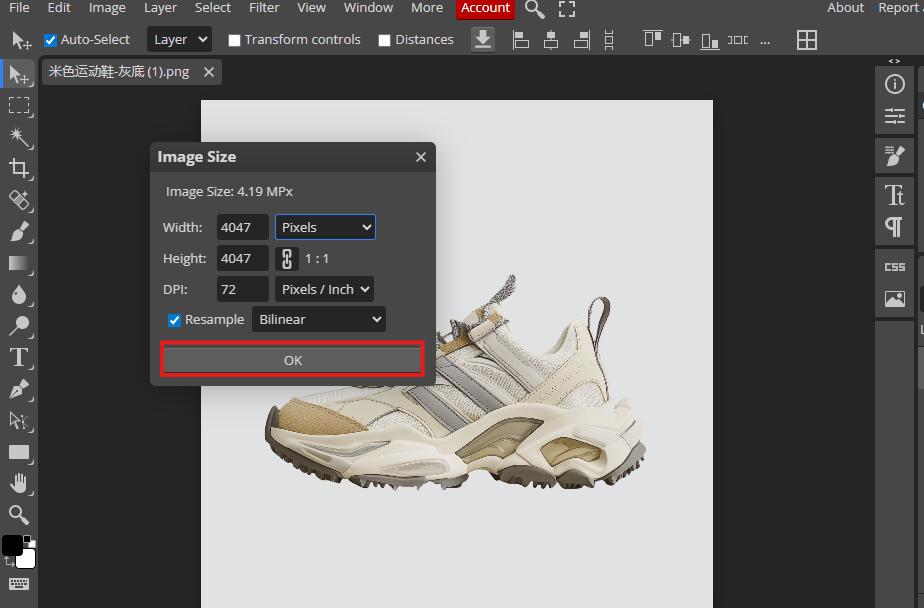Disable the Auto-Select checkbox
924x608 pixels.
[50, 40]
